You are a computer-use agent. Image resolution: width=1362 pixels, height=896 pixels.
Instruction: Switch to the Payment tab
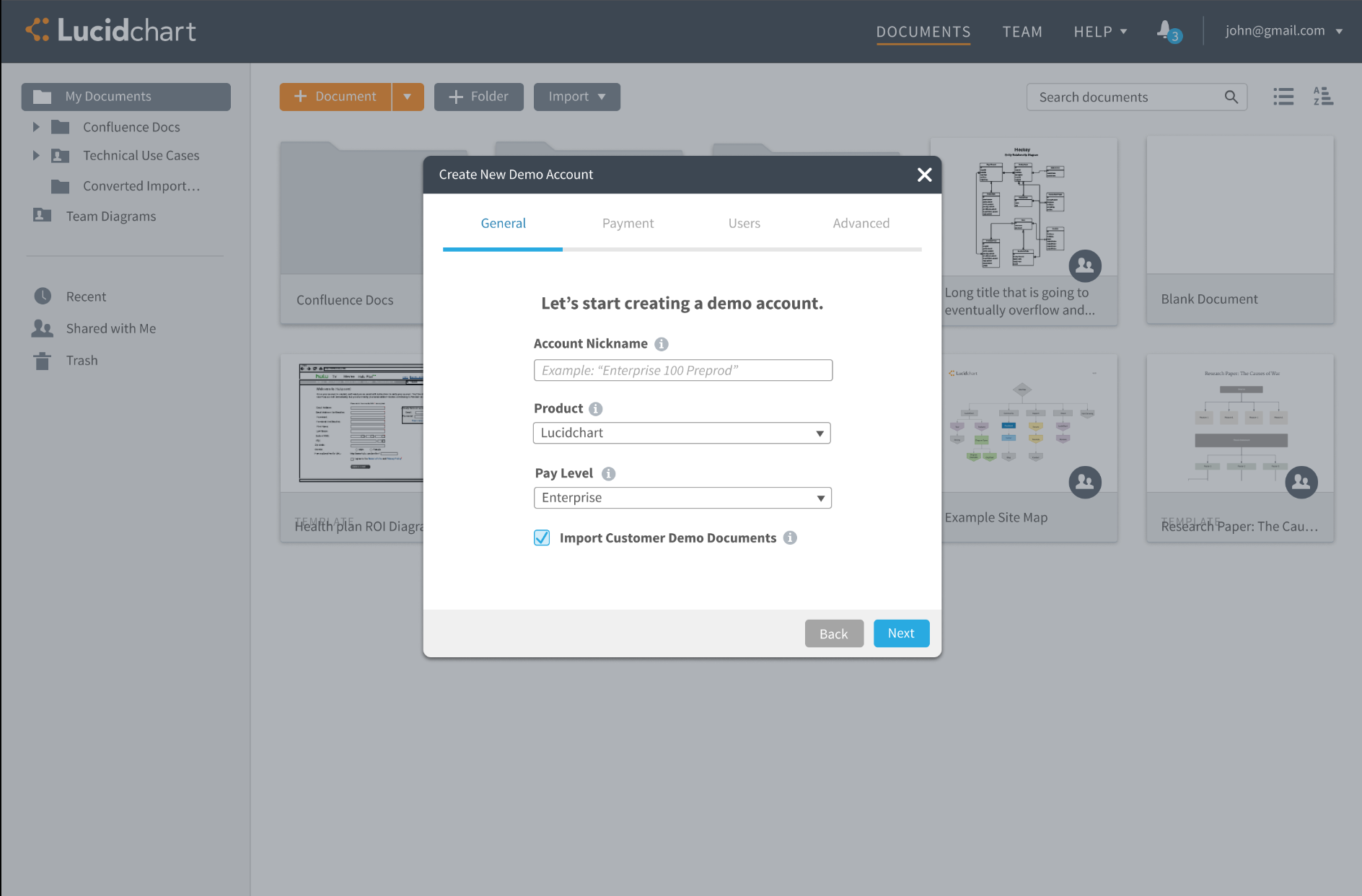628,224
